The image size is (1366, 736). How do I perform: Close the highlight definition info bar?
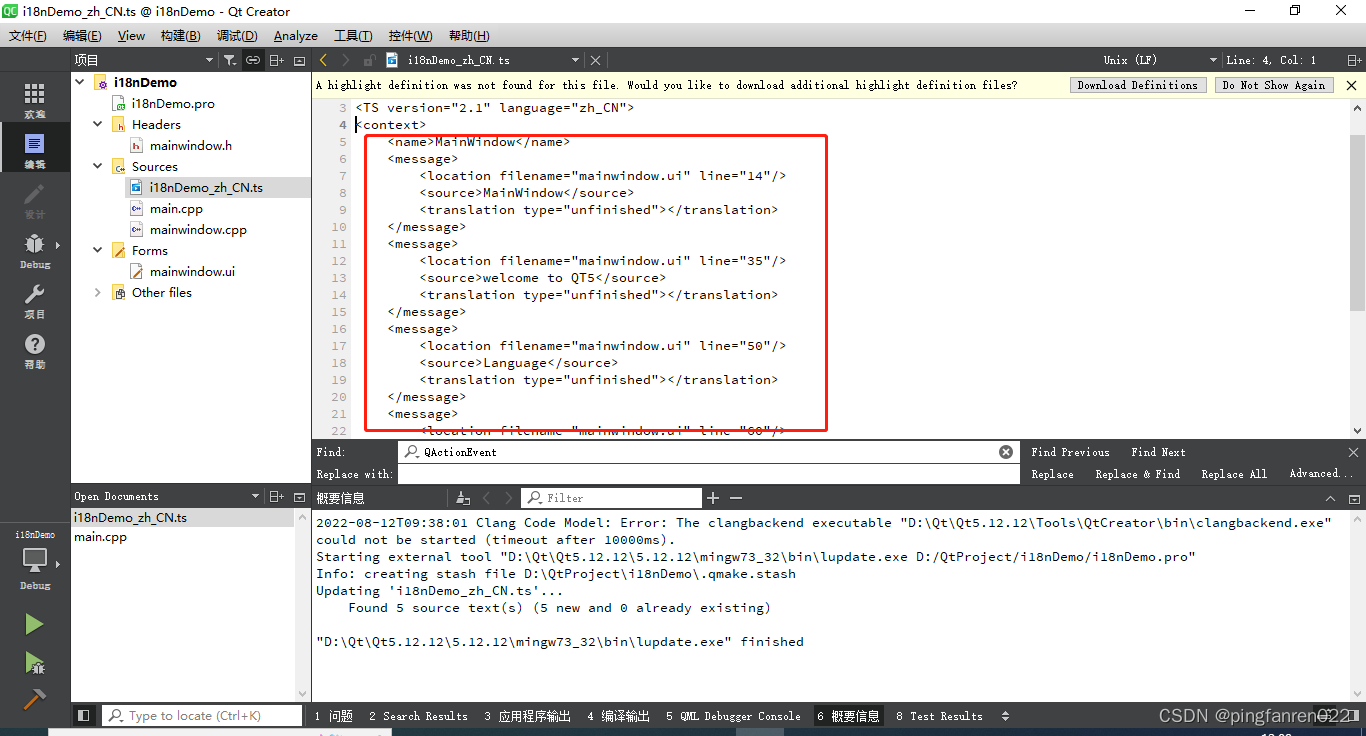[1351, 85]
